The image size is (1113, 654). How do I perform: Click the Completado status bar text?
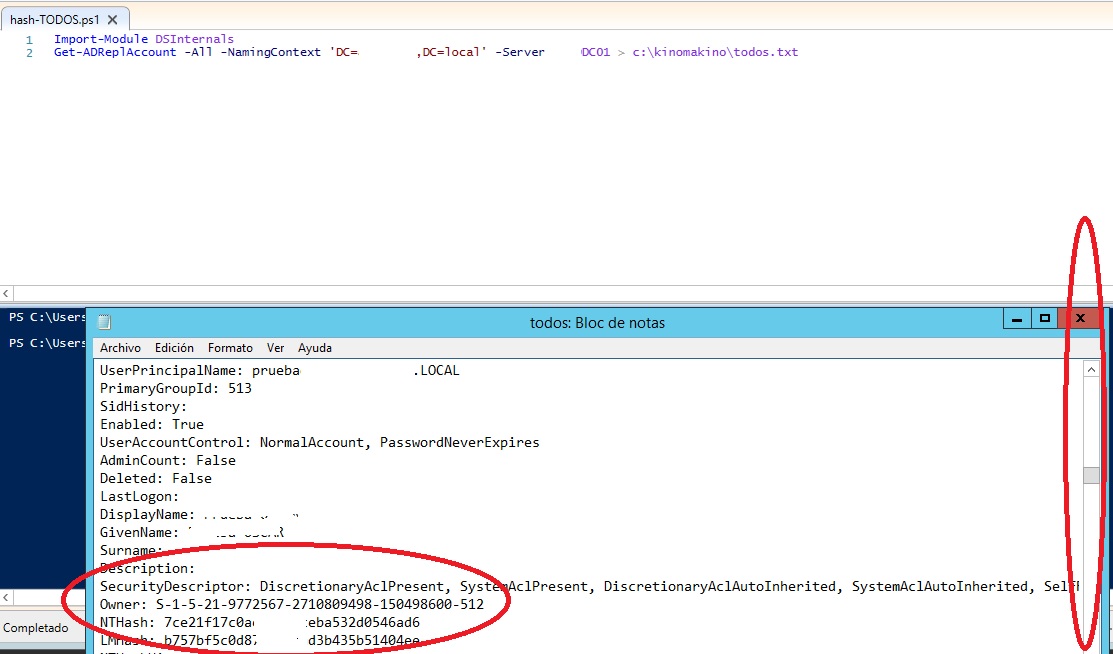(36, 628)
